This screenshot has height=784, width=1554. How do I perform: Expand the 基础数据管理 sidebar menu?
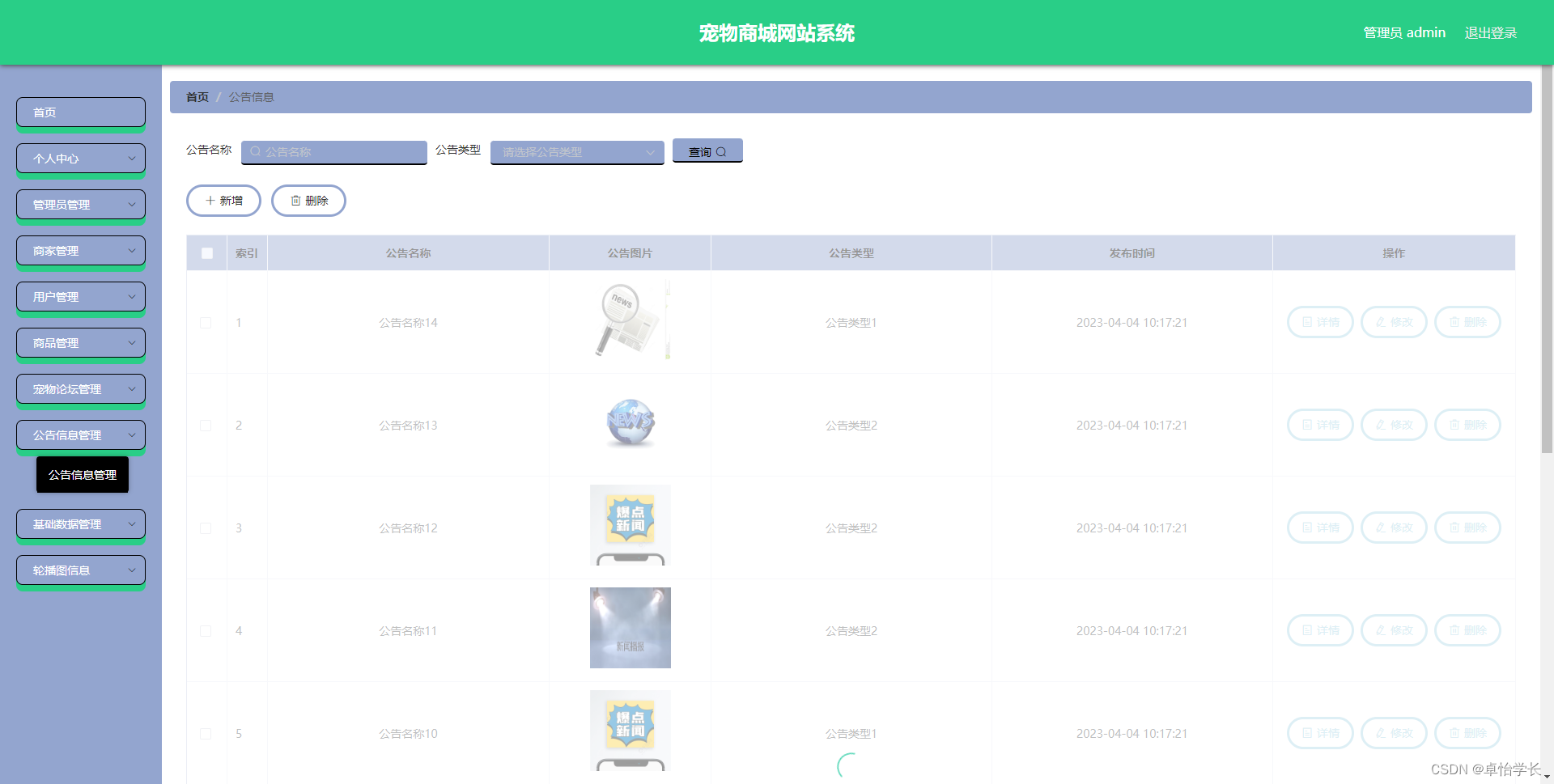[x=81, y=524]
